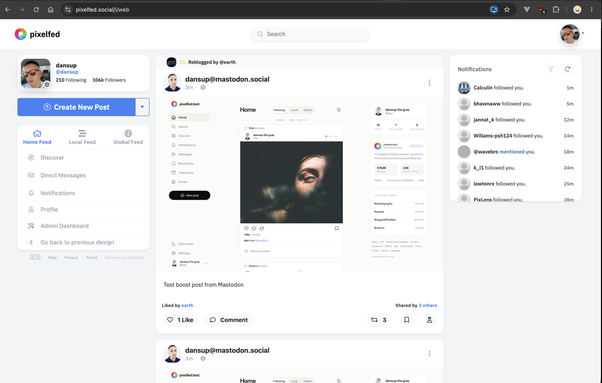Click Calculin's avatar in Notifications
Image resolution: width=602 pixels, height=383 pixels.
click(x=464, y=88)
